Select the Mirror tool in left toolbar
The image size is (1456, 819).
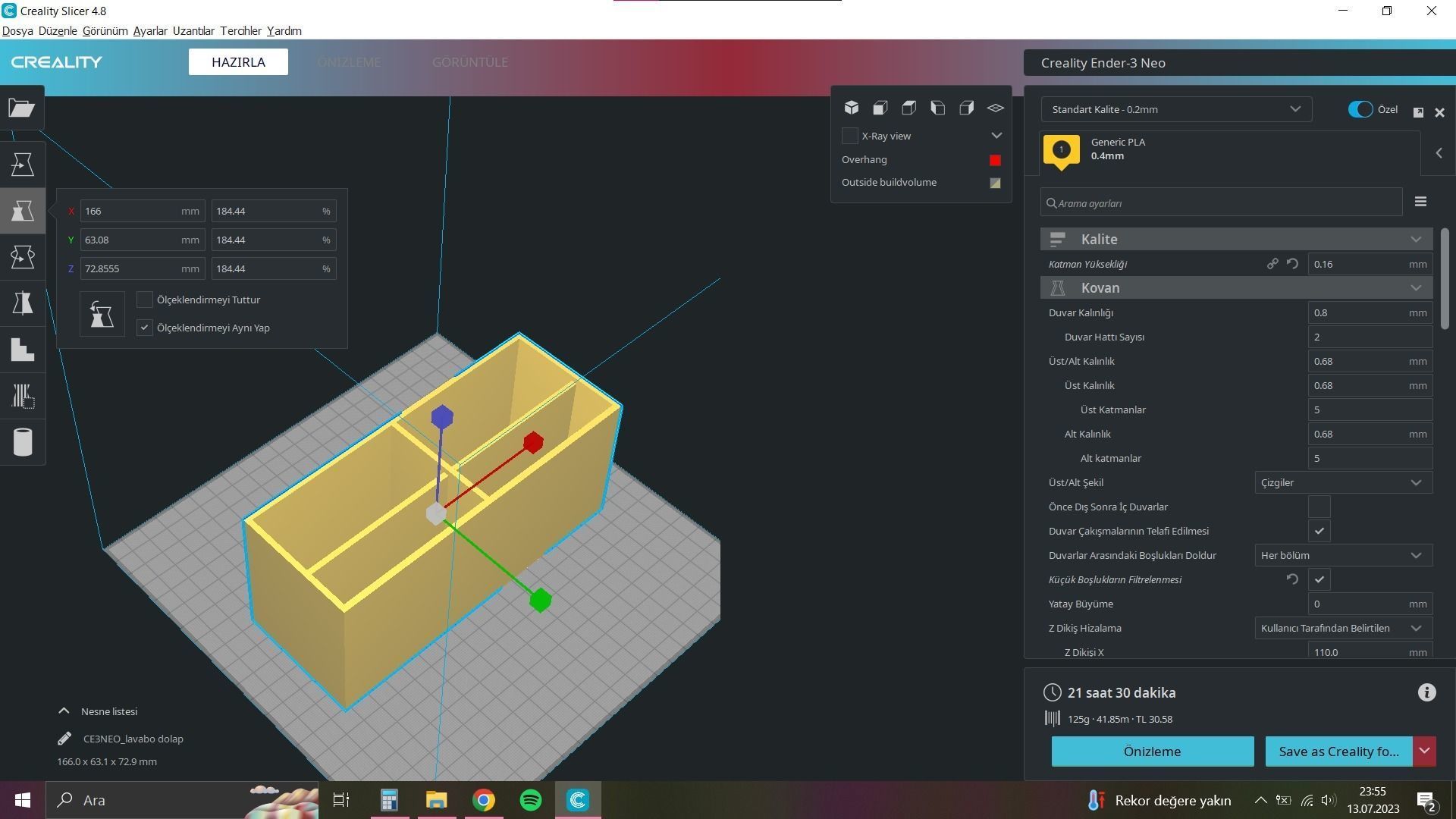point(22,303)
